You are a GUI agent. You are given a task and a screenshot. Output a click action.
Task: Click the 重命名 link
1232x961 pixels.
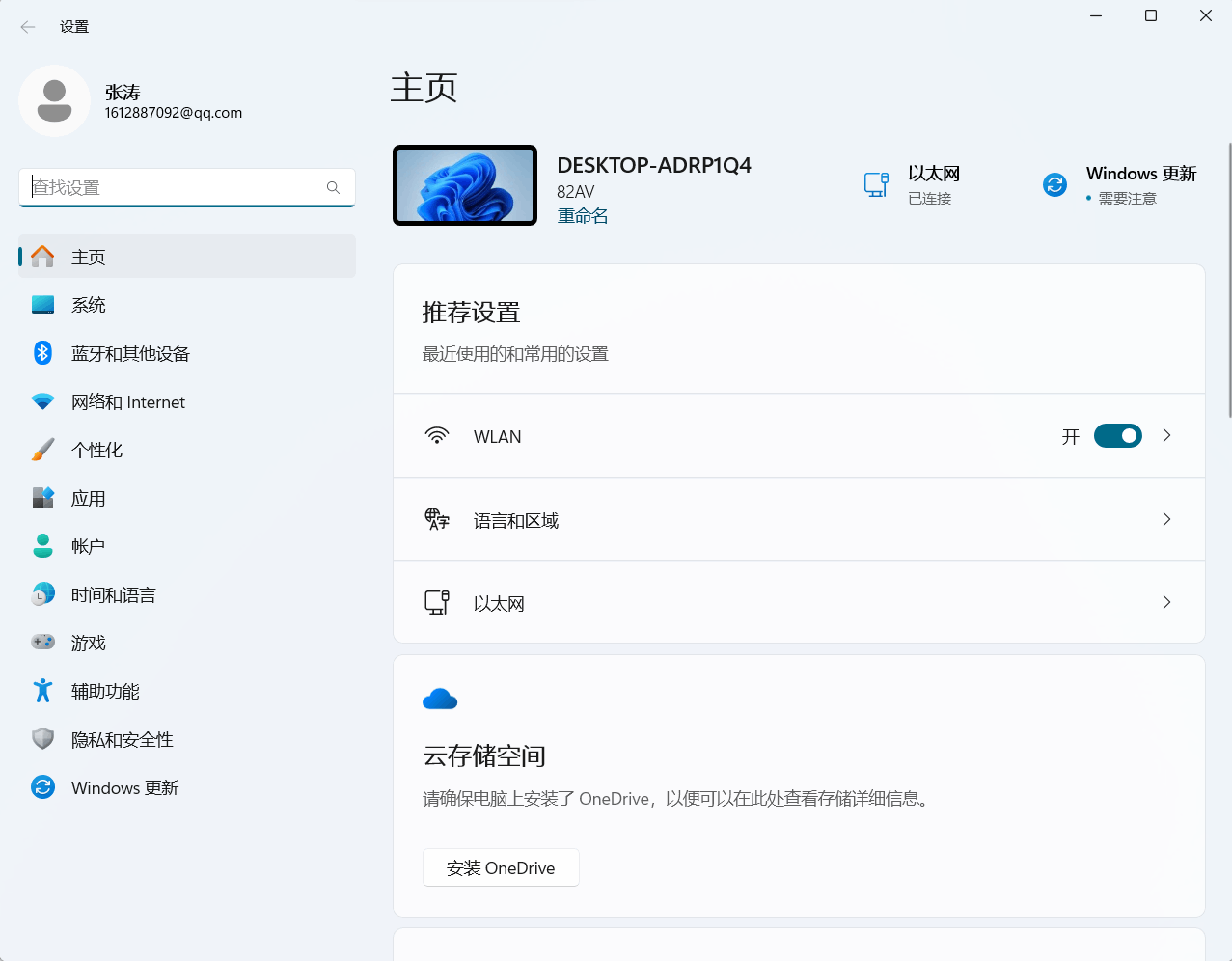coord(583,216)
